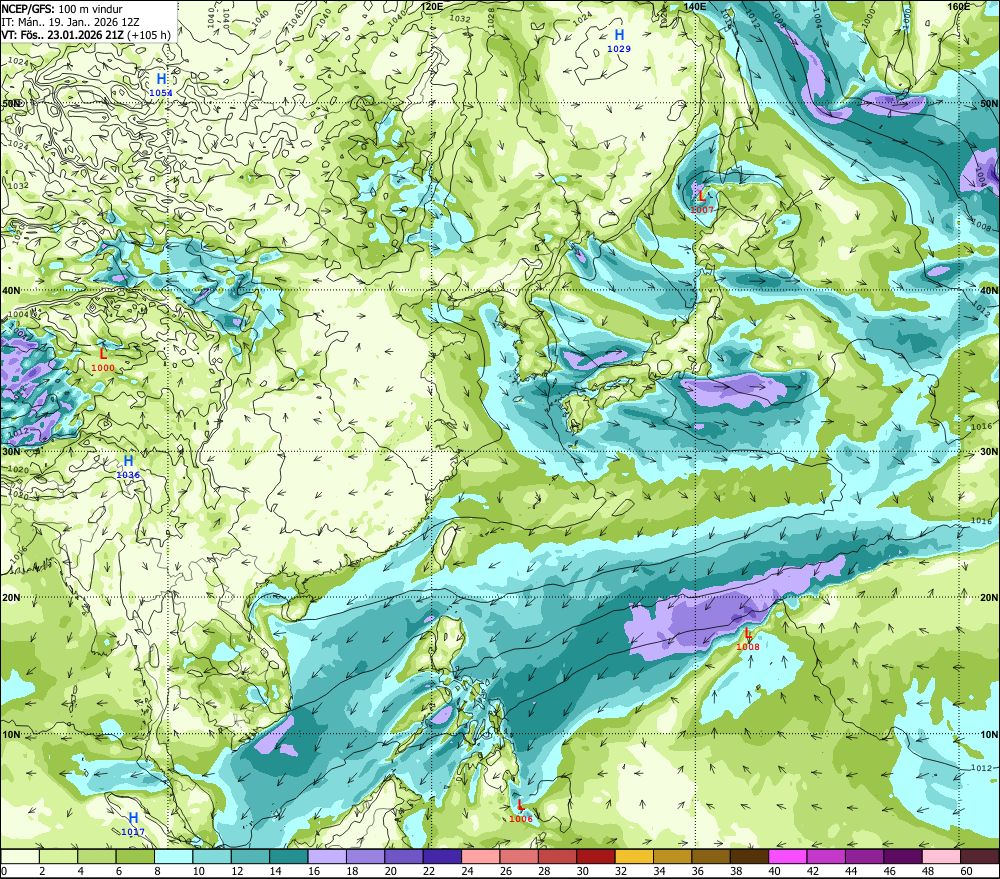Pick the dark maroon swatch after 60
1000x879 pixels.
pyautogui.click(x=980, y=856)
